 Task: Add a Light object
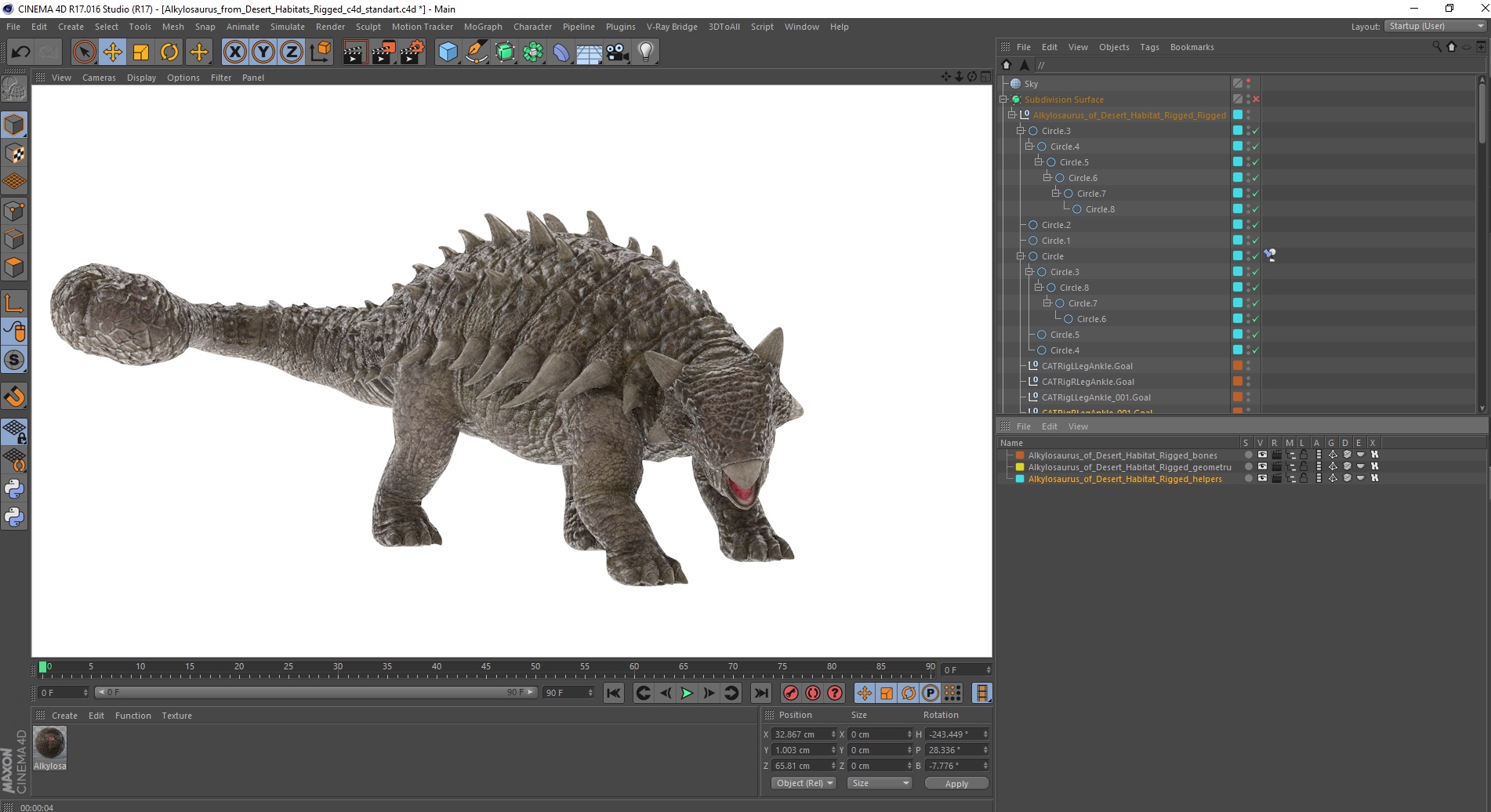click(x=646, y=53)
